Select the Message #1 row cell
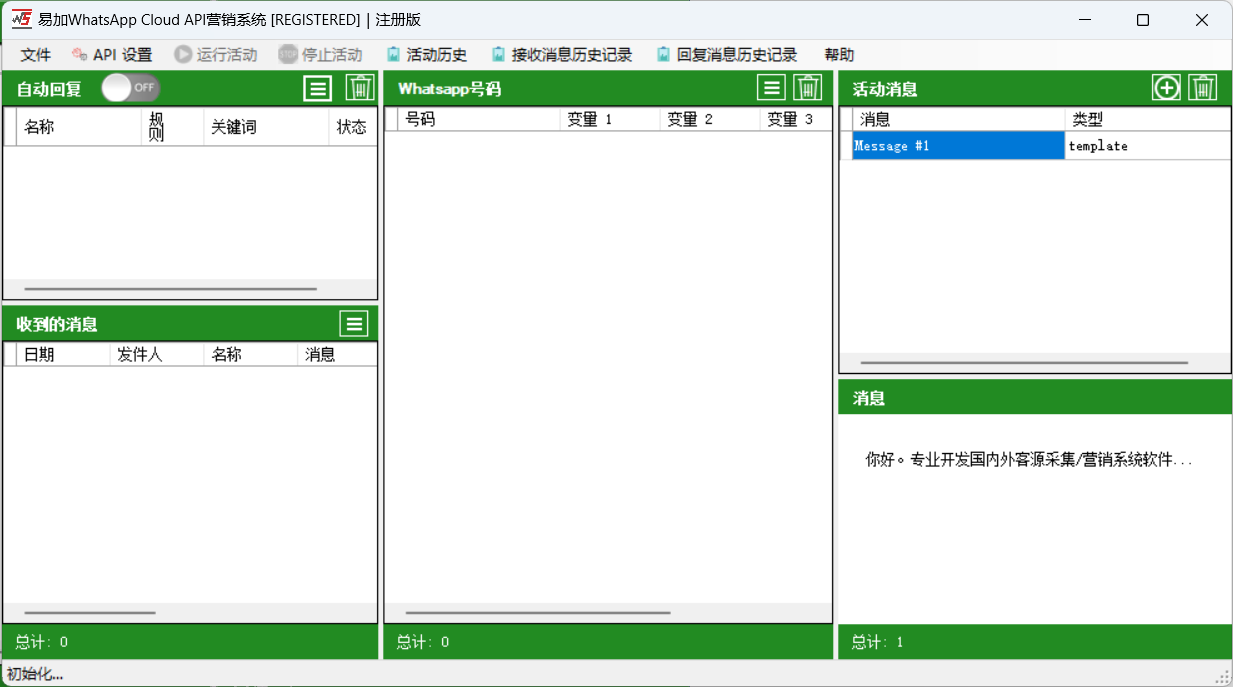This screenshot has width=1233, height=687. 959,146
